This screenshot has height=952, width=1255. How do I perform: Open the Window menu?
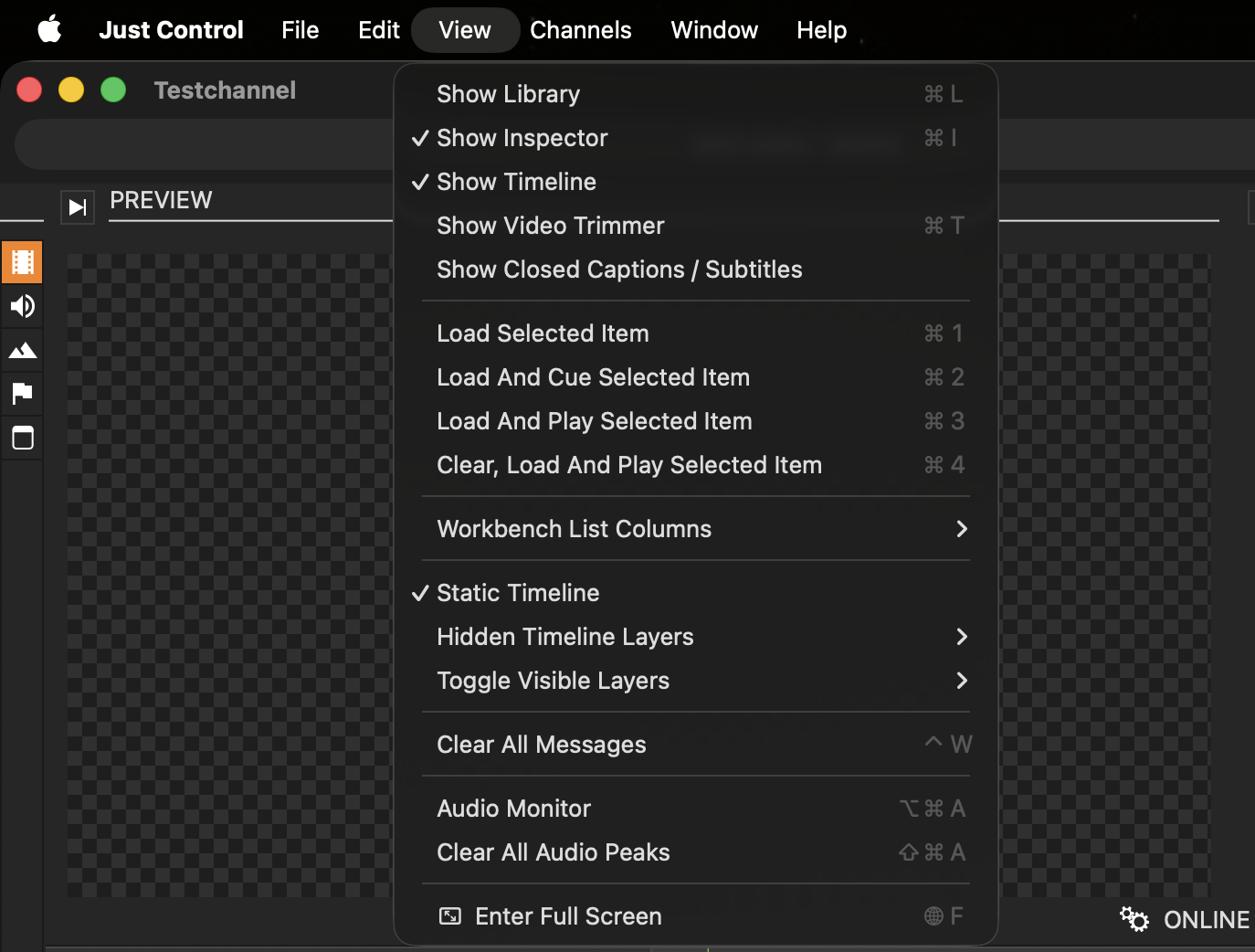[x=714, y=30]
